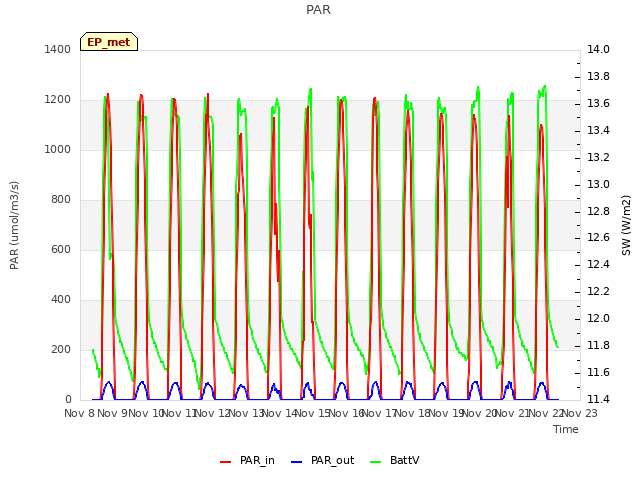The width and height of the screenshot is (640, 480).
Task: Click the Time axis label
Action: tap(566, 429)
